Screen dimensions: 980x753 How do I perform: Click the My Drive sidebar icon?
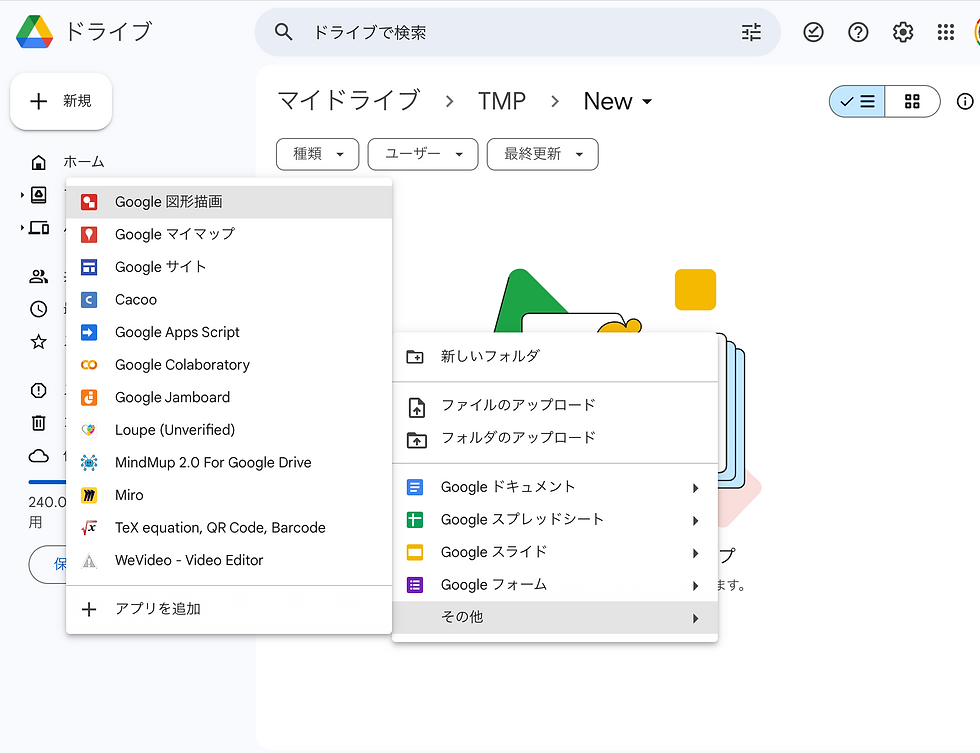[39, 195]
